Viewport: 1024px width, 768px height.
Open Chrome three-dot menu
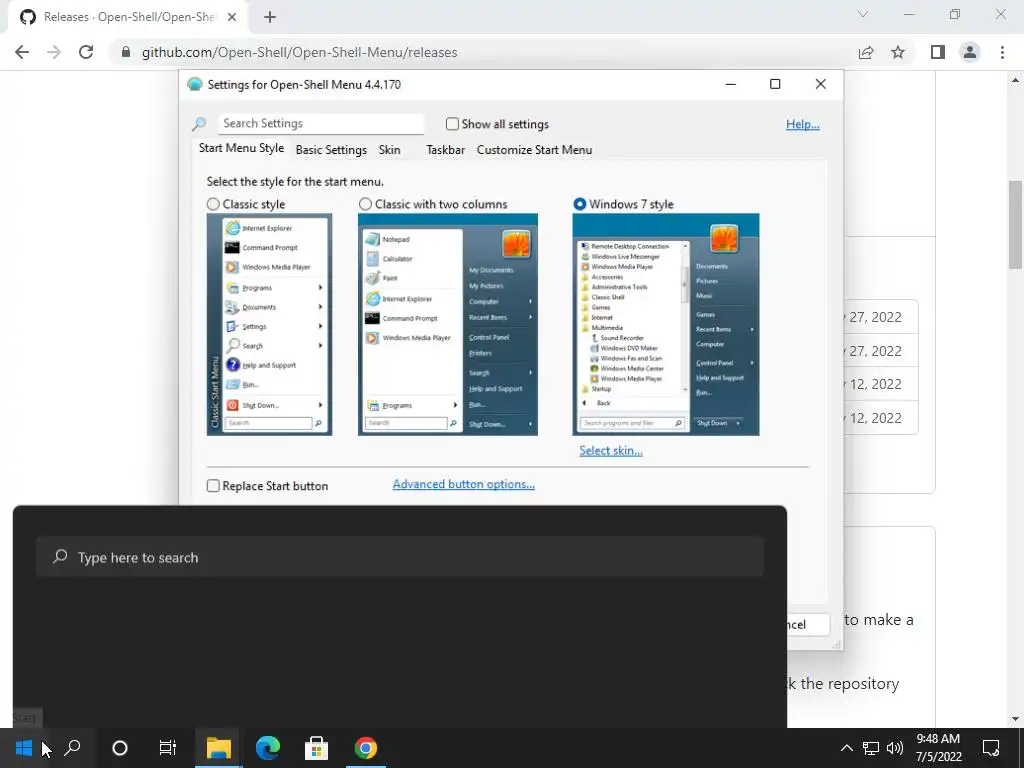1002,52
